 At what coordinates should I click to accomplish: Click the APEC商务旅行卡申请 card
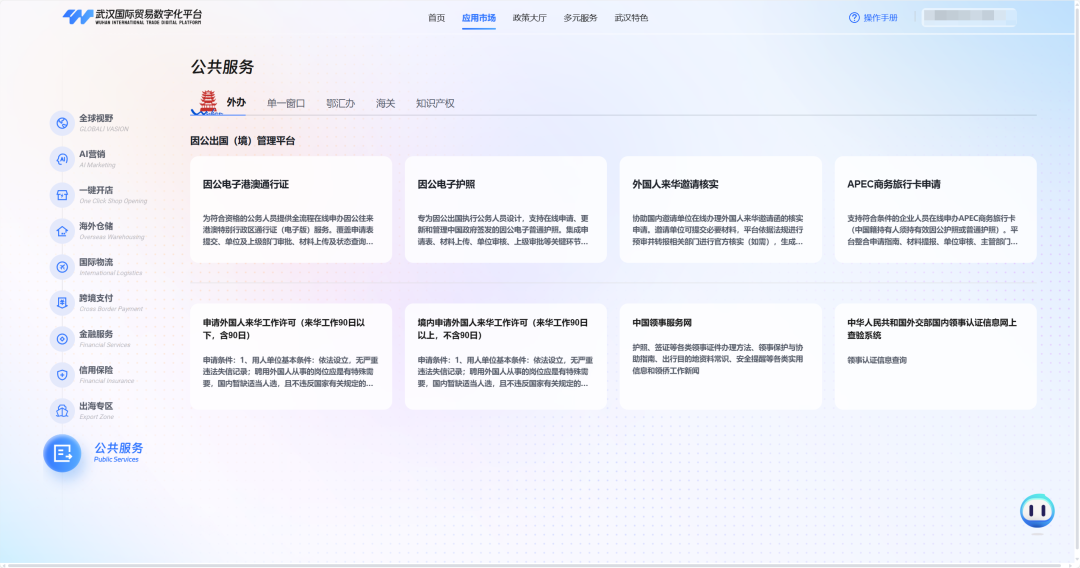coord(935,209)
